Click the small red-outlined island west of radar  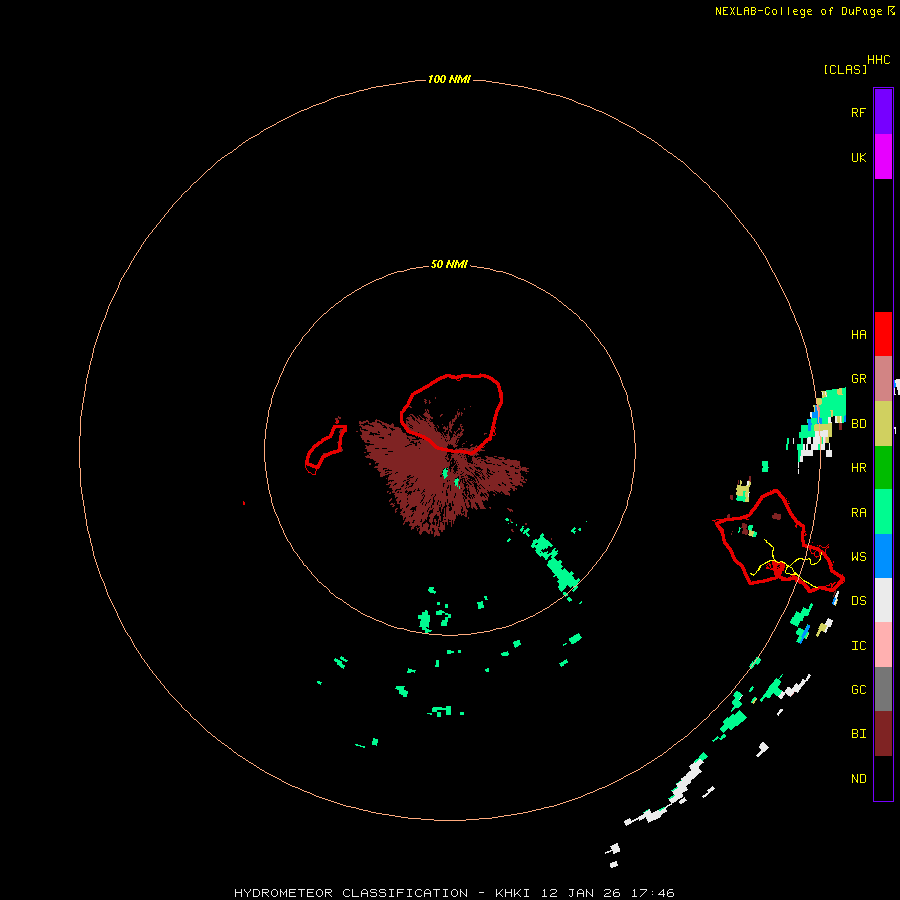coord(326,449)
